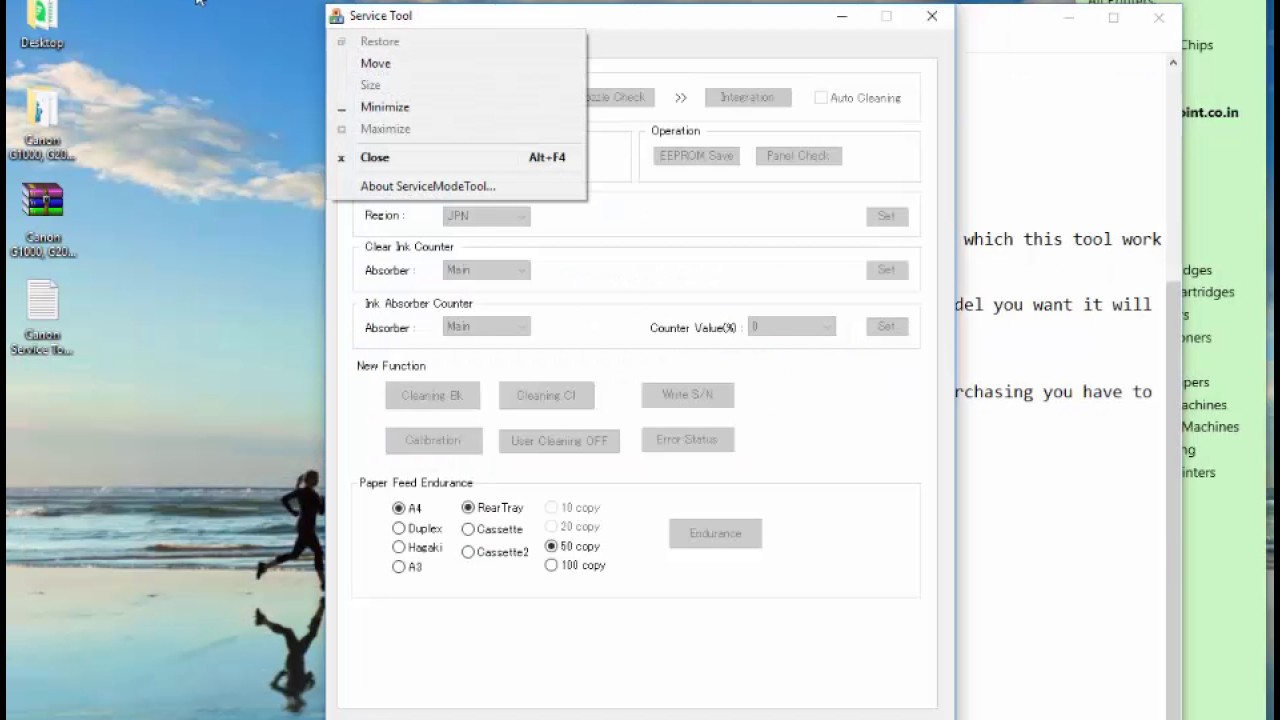Minimize the Service Tool window from title bar

point(842,16)
